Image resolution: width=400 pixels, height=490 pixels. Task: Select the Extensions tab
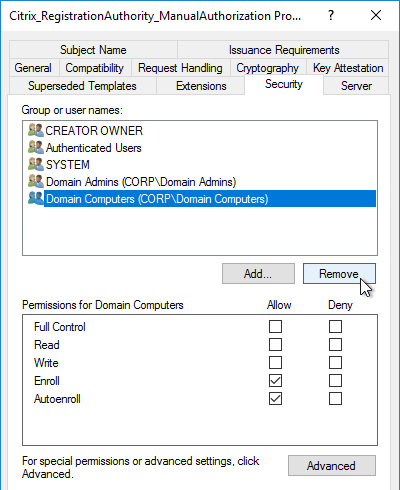[x=201, y=86]
